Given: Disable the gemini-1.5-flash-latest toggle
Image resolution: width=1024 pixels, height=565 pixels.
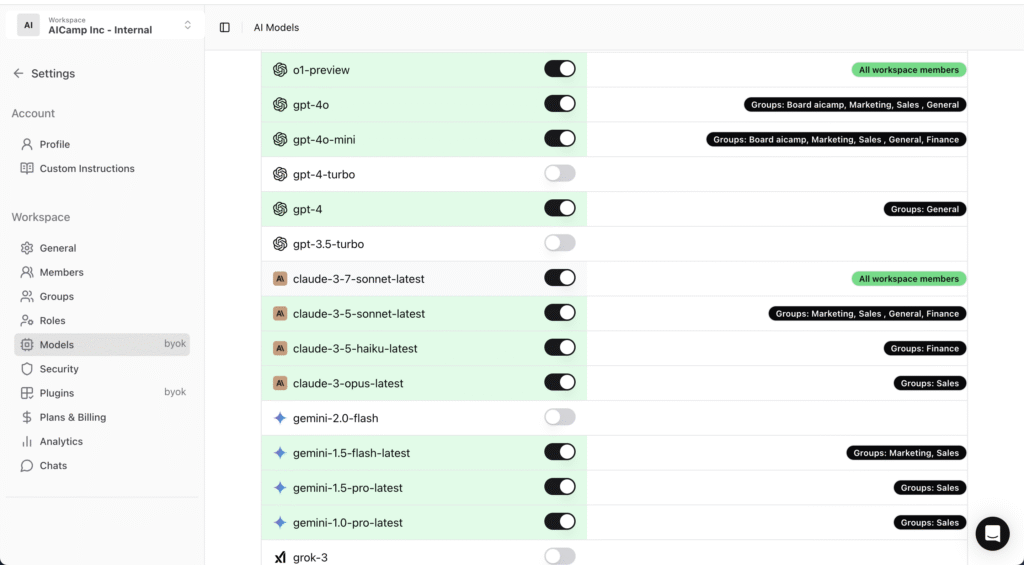Looking at the screenshot, I should 560,452.
